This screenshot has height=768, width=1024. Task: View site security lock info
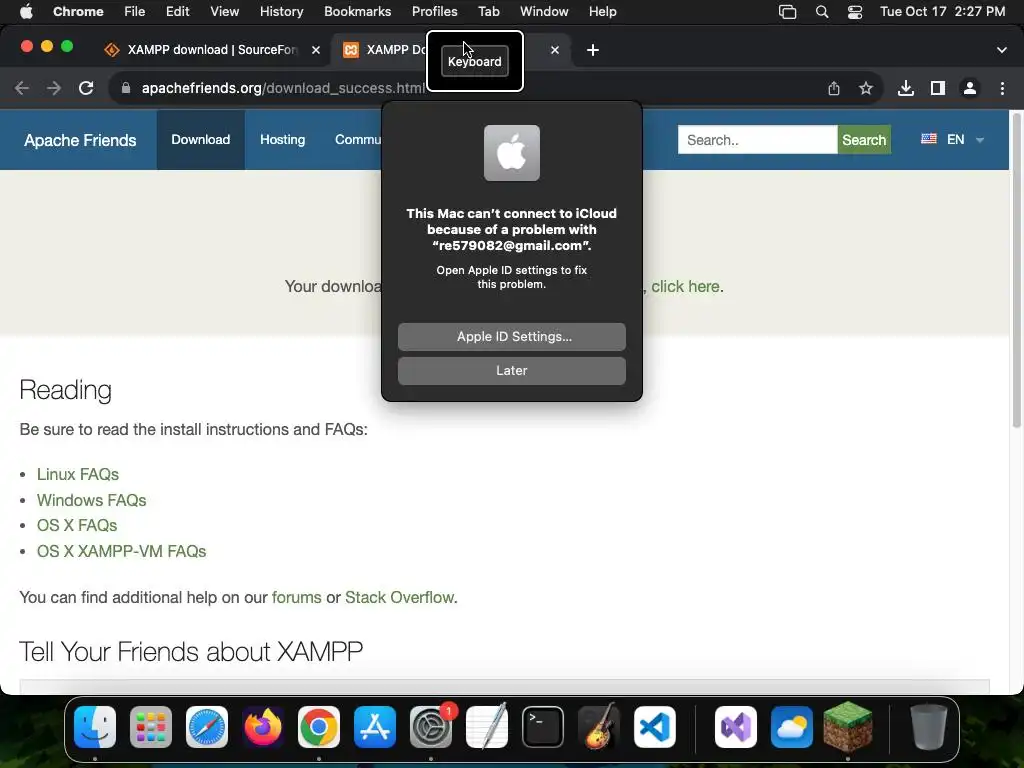(x=126, y=88)
